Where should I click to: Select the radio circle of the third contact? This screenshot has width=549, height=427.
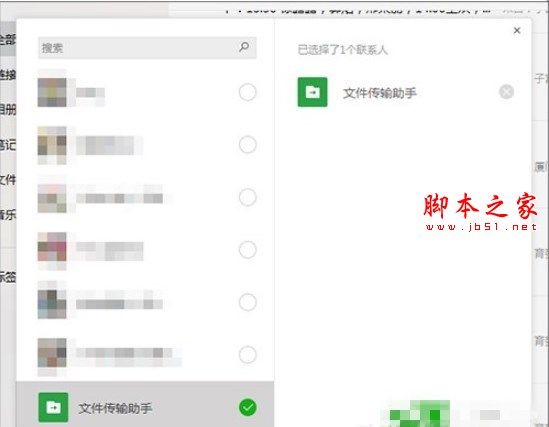tap(248, 197)
